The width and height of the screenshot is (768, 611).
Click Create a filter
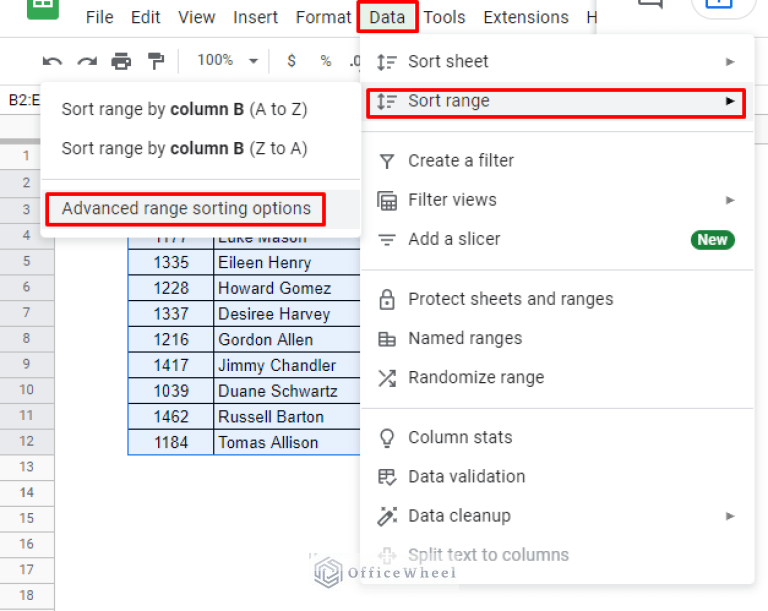click(x=461, y=160)
